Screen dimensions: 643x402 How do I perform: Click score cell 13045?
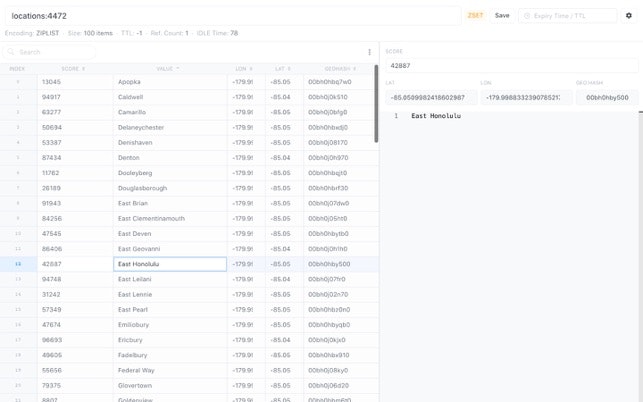pos(75,82)
